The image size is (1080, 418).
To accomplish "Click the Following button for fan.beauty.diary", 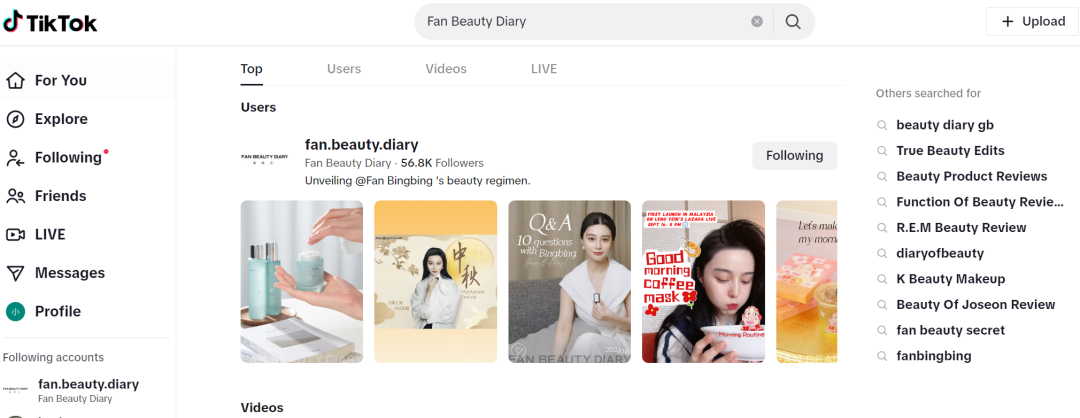I will pyautogui.click(x=794, y=156).
